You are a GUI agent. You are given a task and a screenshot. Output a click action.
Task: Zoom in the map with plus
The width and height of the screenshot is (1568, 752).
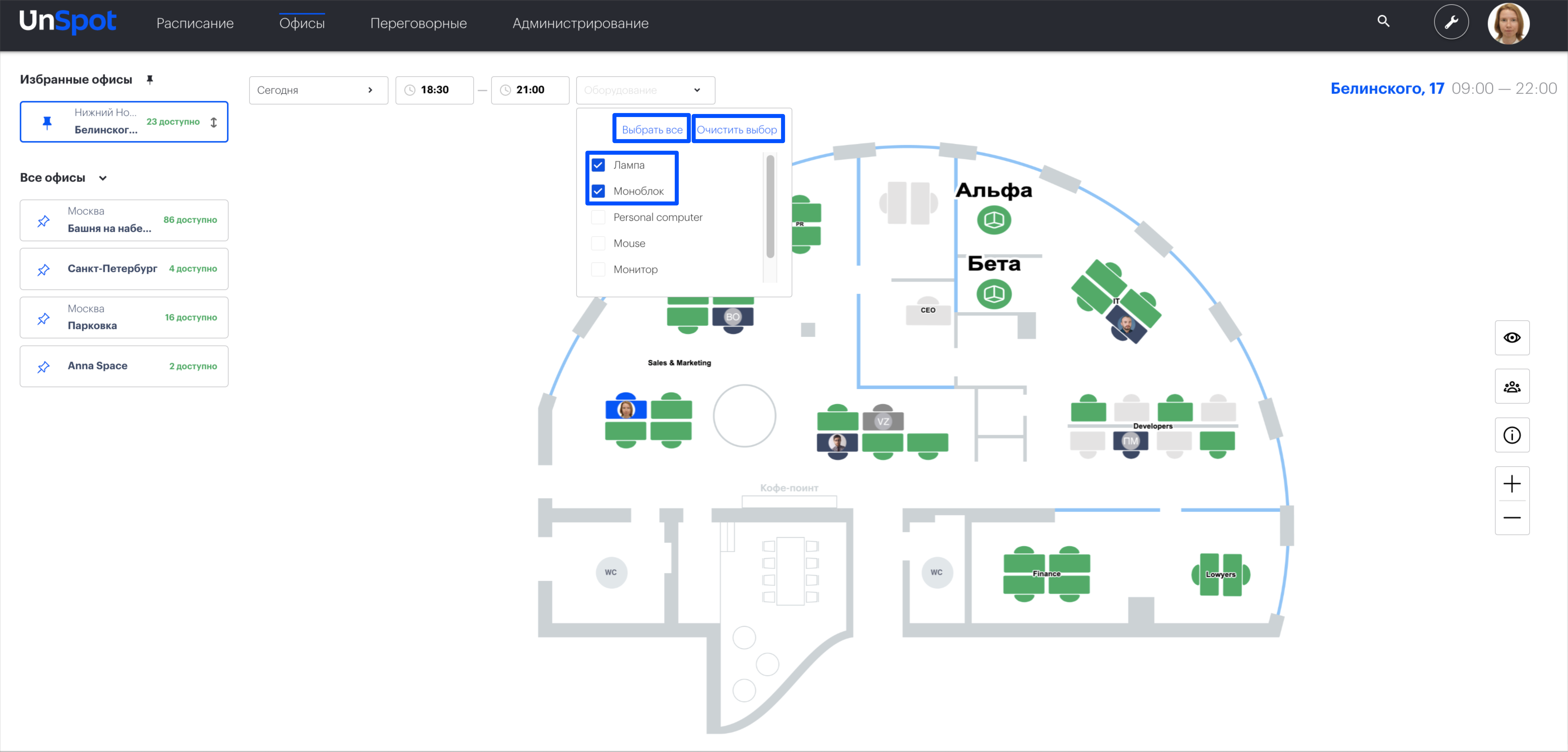[x=1511, y=484]
